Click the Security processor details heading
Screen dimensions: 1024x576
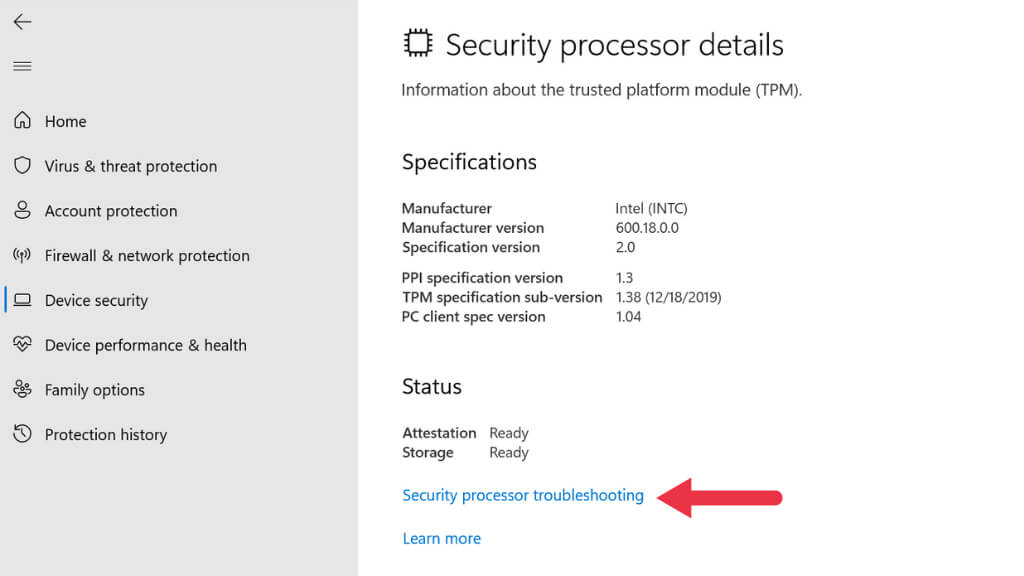[x=614, y=45]
